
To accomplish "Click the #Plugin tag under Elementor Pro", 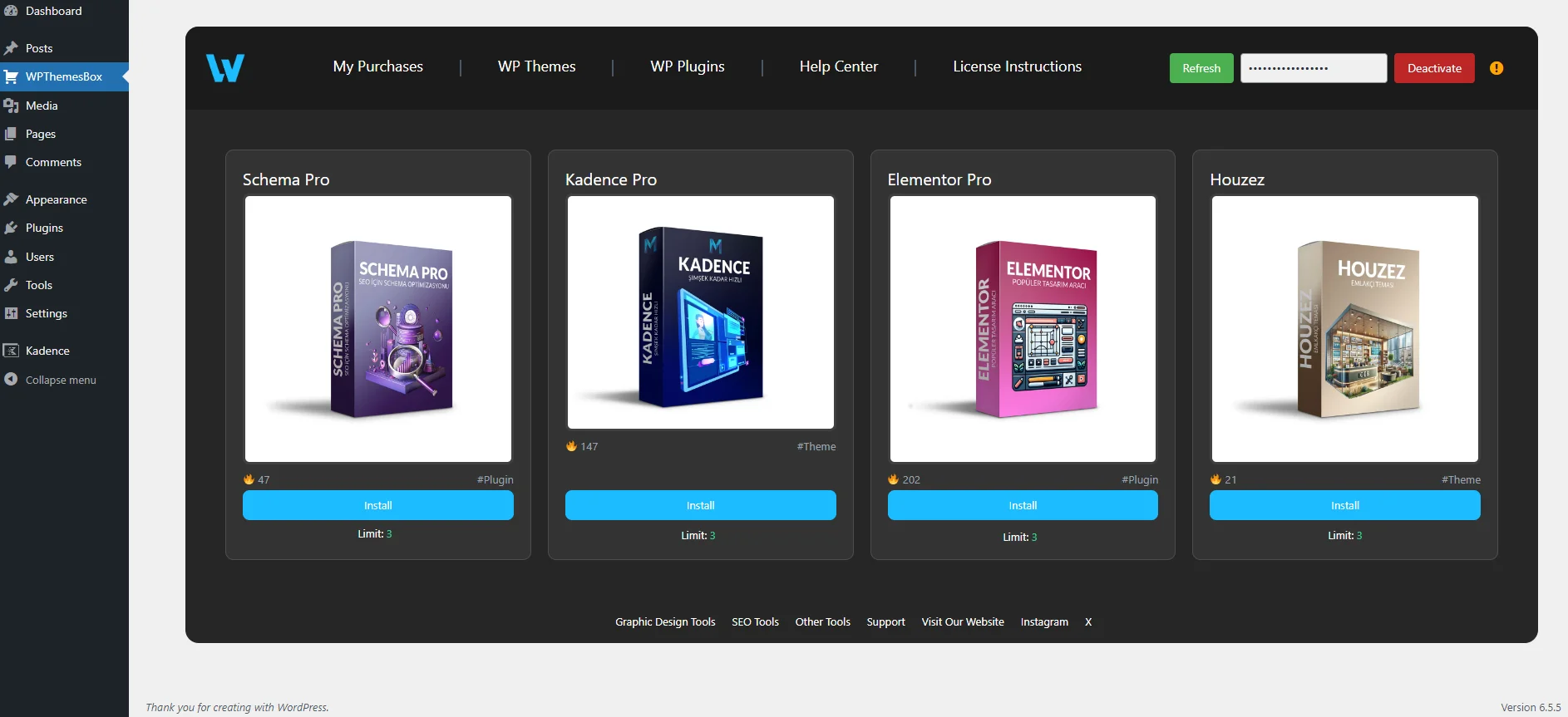I will point(1140,479).
